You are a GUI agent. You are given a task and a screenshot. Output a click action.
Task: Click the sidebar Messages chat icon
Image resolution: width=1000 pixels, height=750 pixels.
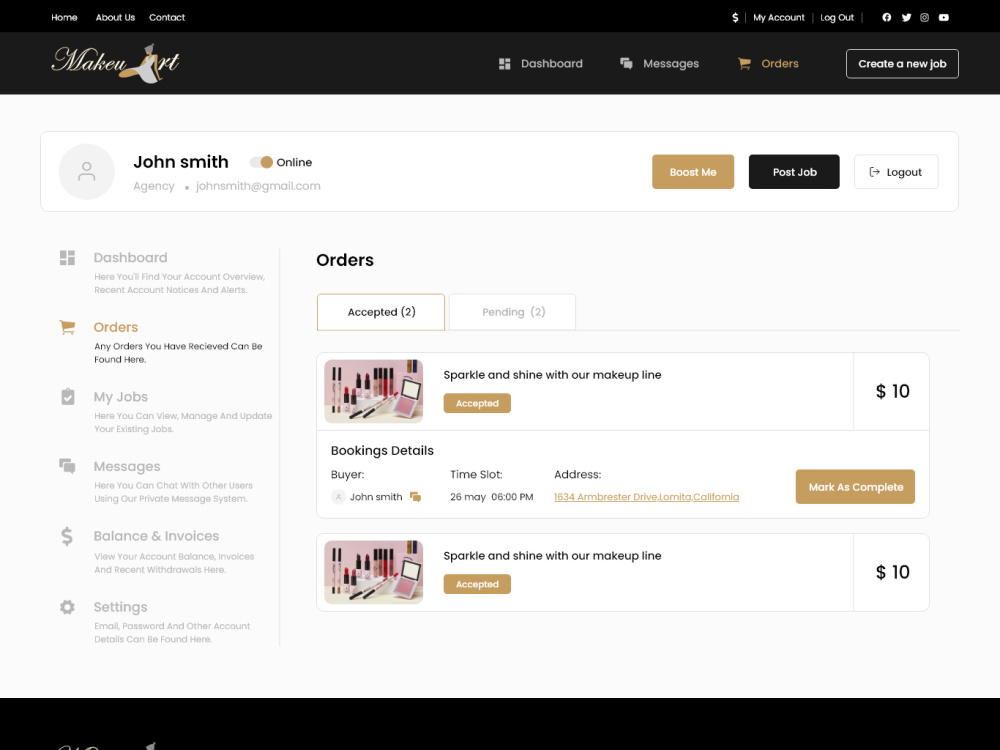68,466
